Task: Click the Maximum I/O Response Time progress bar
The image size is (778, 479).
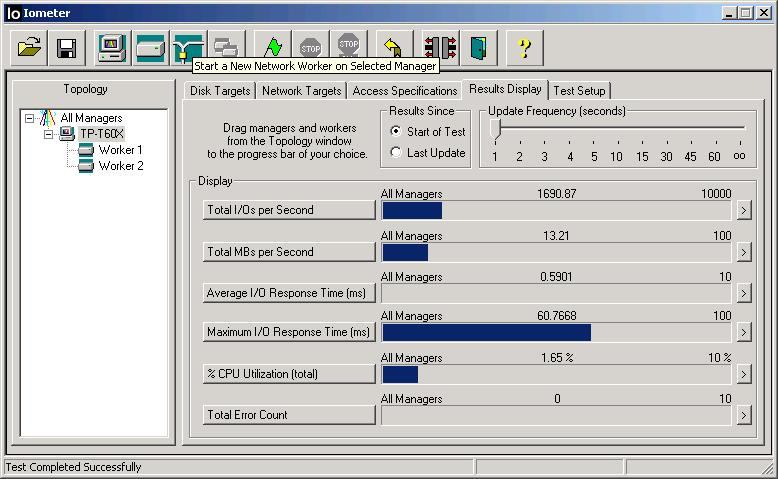Action: (x=556, y=333)
